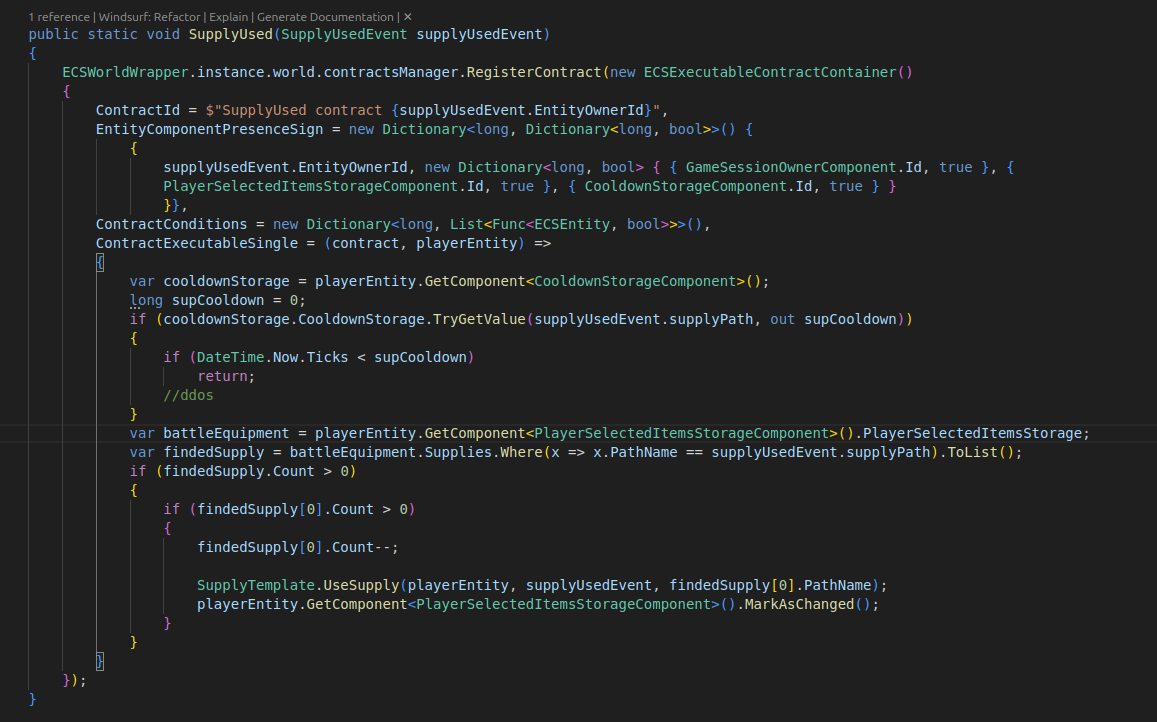Click 'CooldownStorageComponent.Id' in the dictionary initializer

(698, 186)
